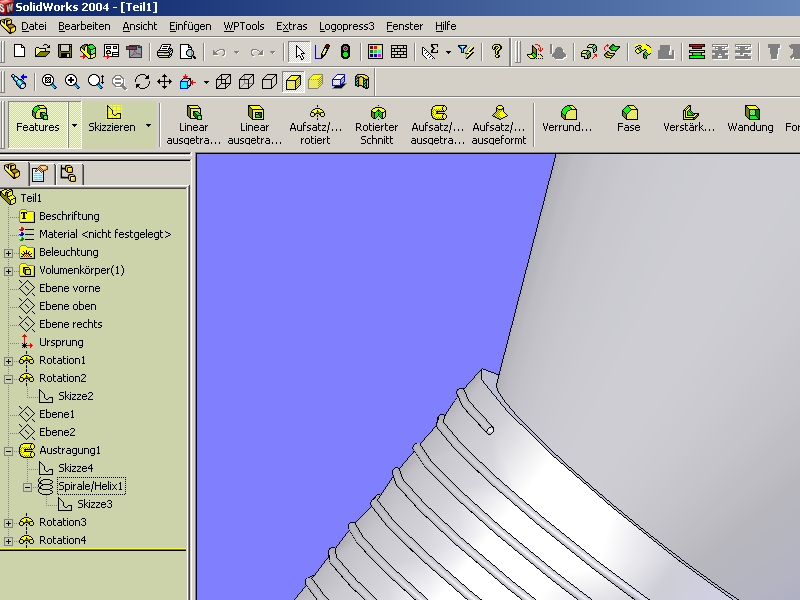Open the dropdown arrow beside Features

coord(74,126)
